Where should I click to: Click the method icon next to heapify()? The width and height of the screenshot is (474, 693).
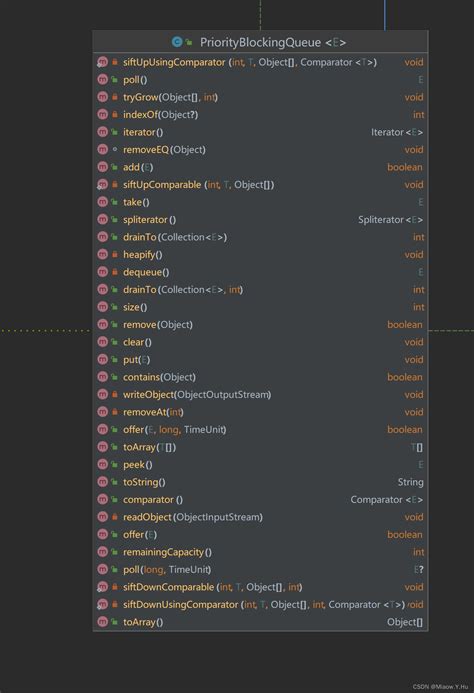click(103, 255)
